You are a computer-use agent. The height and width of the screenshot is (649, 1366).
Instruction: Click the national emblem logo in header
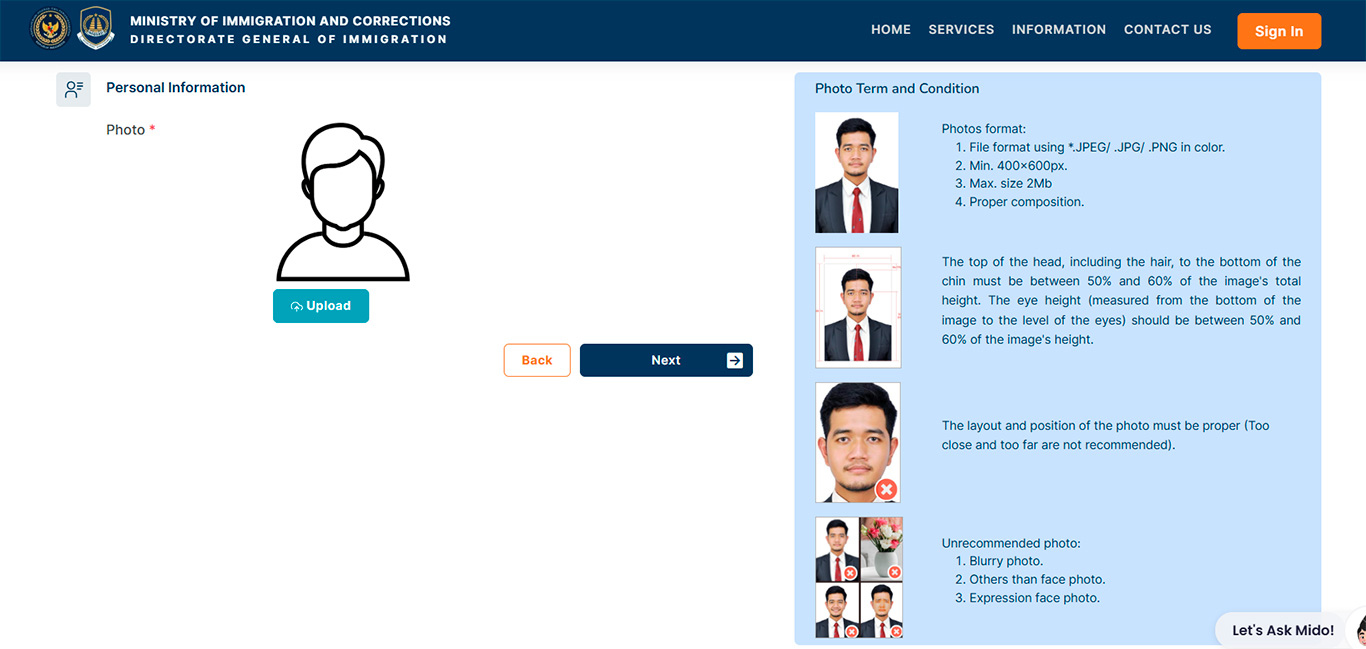tap(50, 29)
